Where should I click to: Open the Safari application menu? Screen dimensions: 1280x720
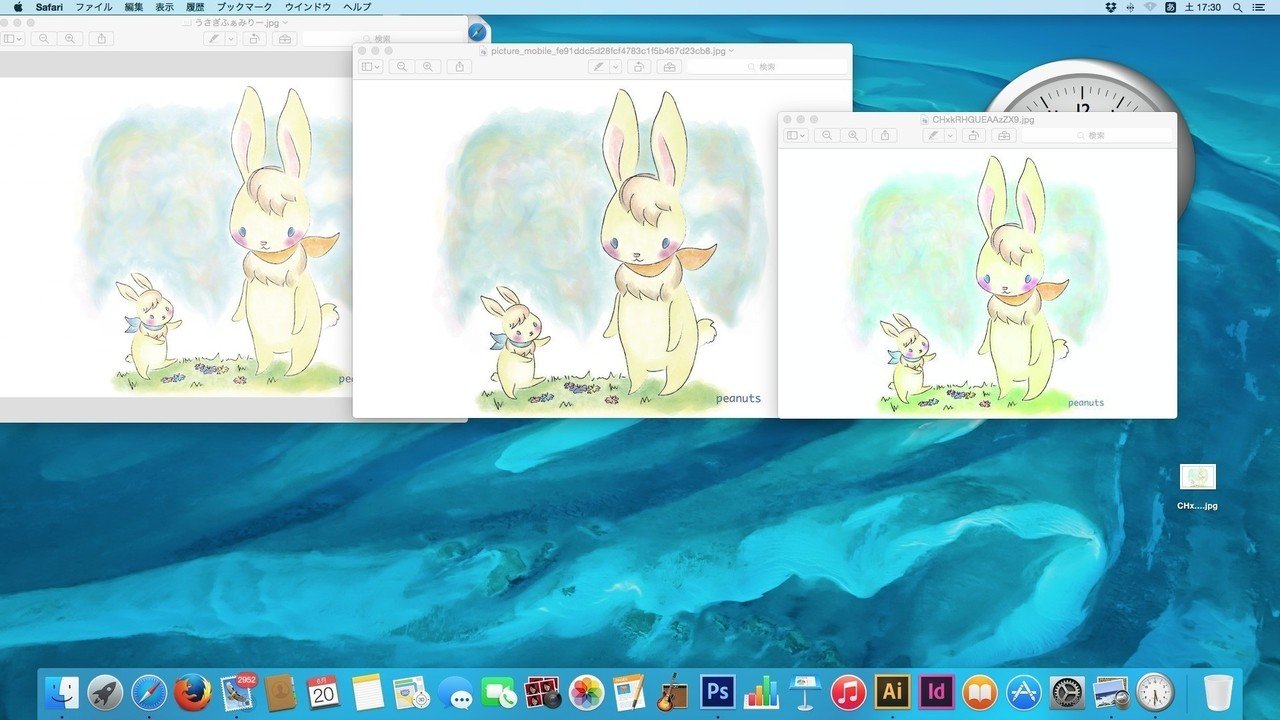49,7
